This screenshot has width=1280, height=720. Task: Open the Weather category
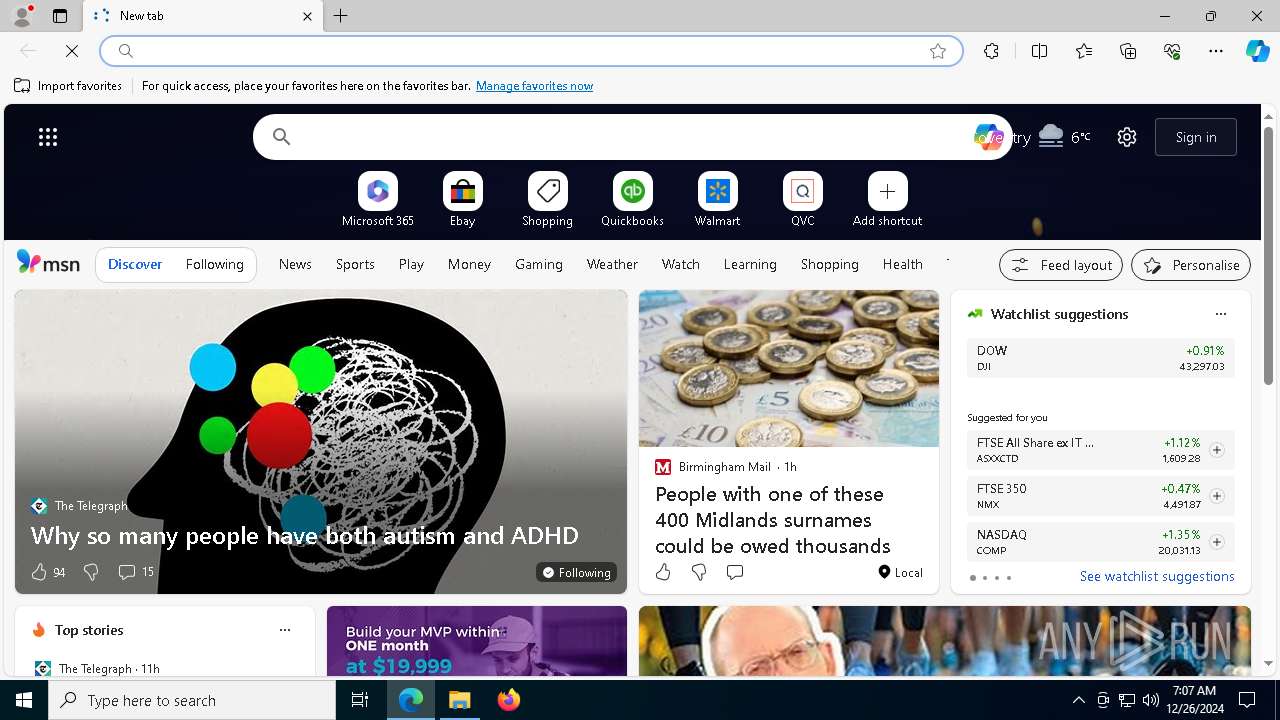tap(612, 264)
